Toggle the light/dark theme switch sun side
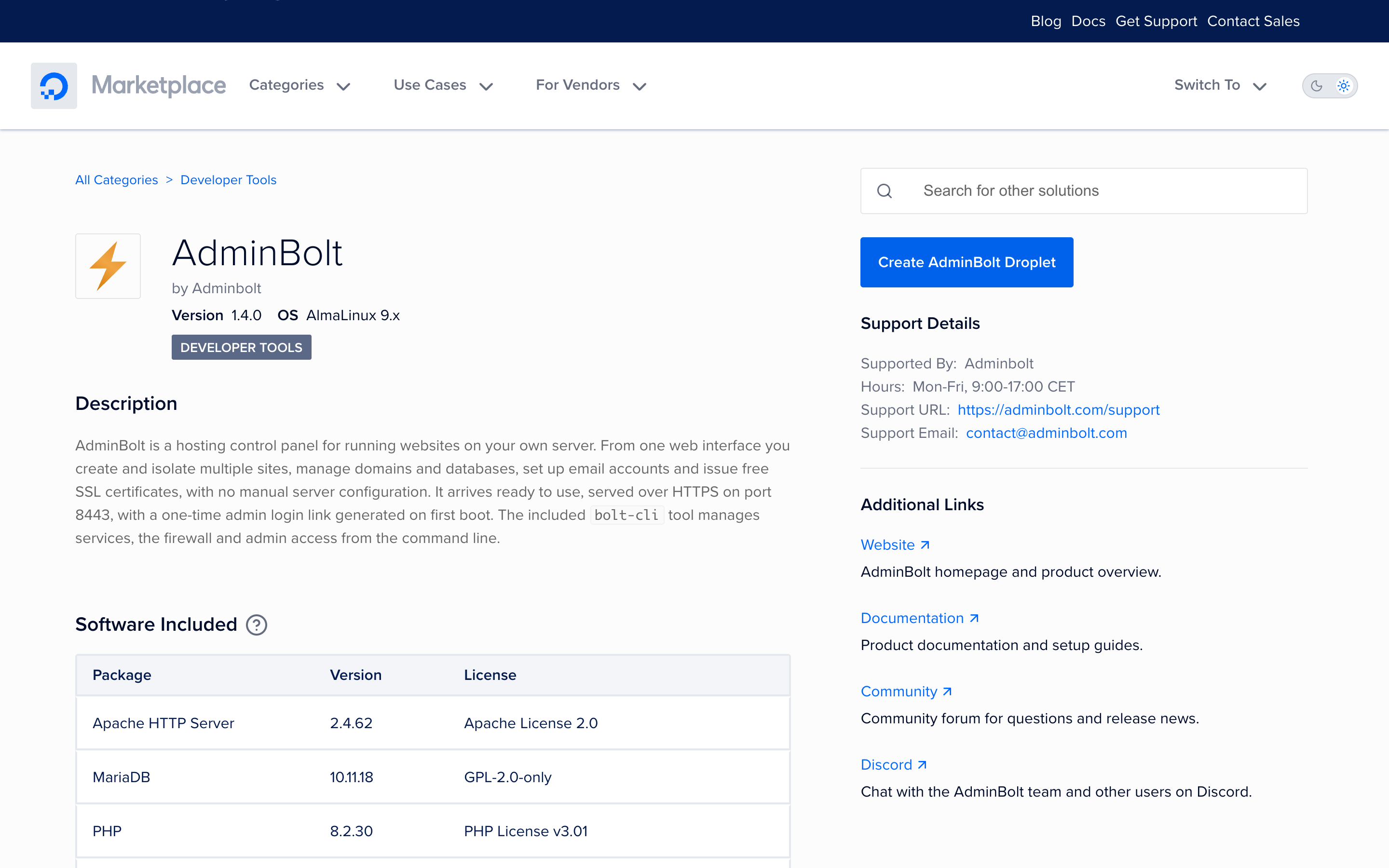 (x=1344, y=85)
